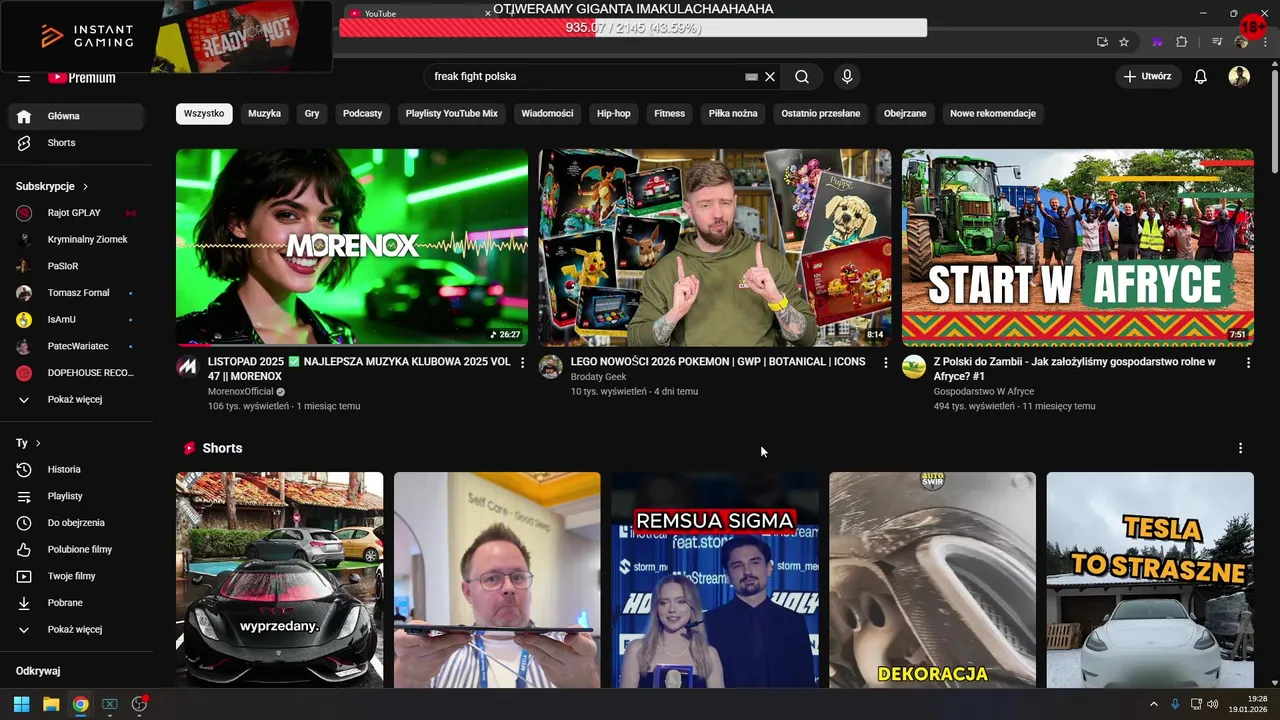Image resolution: width=1280 pixels, height=720 pixels.
Task: Open Do obejrzenia in the sidebar
Action: pyautogui.click(x=76, y=523)
